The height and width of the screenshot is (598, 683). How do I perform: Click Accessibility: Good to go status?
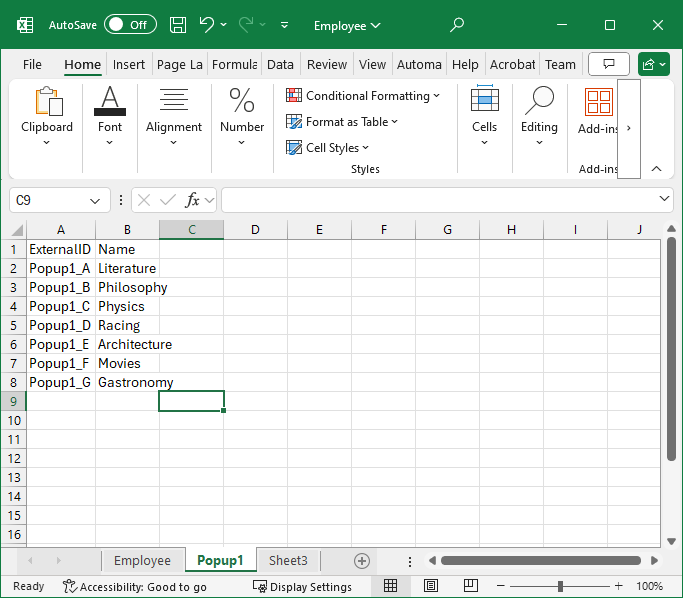tap(134, 587)
